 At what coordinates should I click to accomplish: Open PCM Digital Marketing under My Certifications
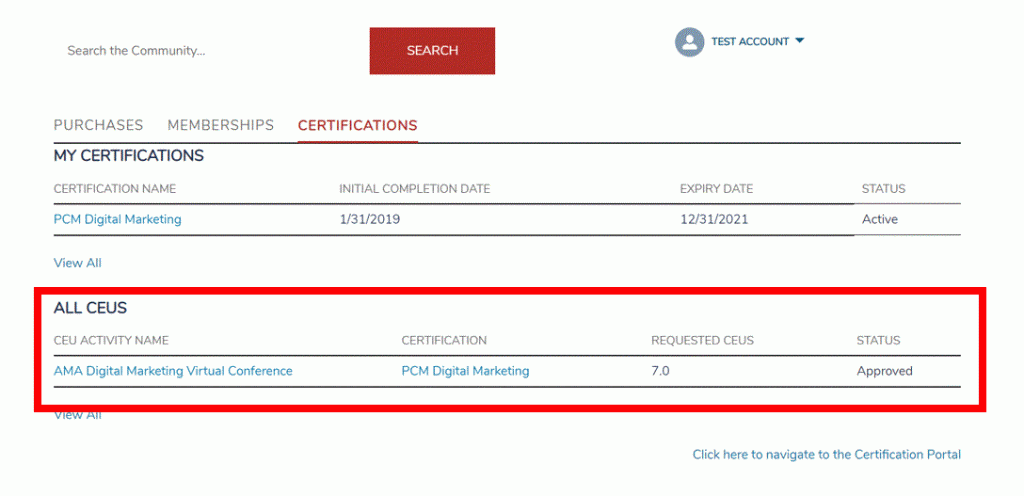[117, 219]
